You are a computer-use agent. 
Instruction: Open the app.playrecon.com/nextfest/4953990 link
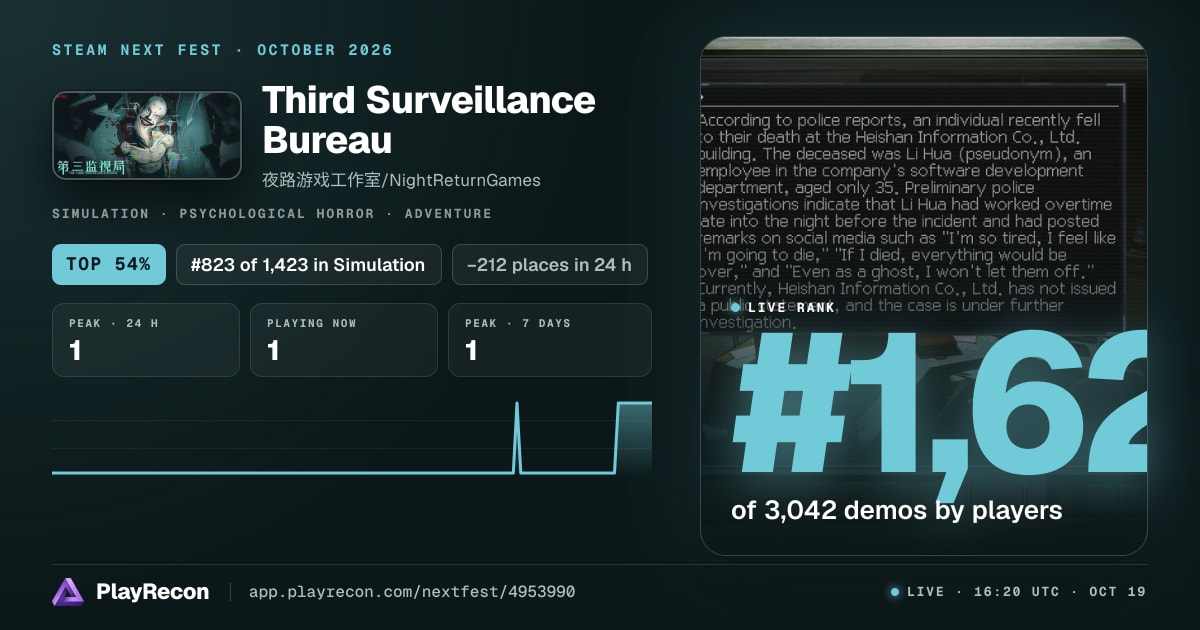[x=412, y=592]
